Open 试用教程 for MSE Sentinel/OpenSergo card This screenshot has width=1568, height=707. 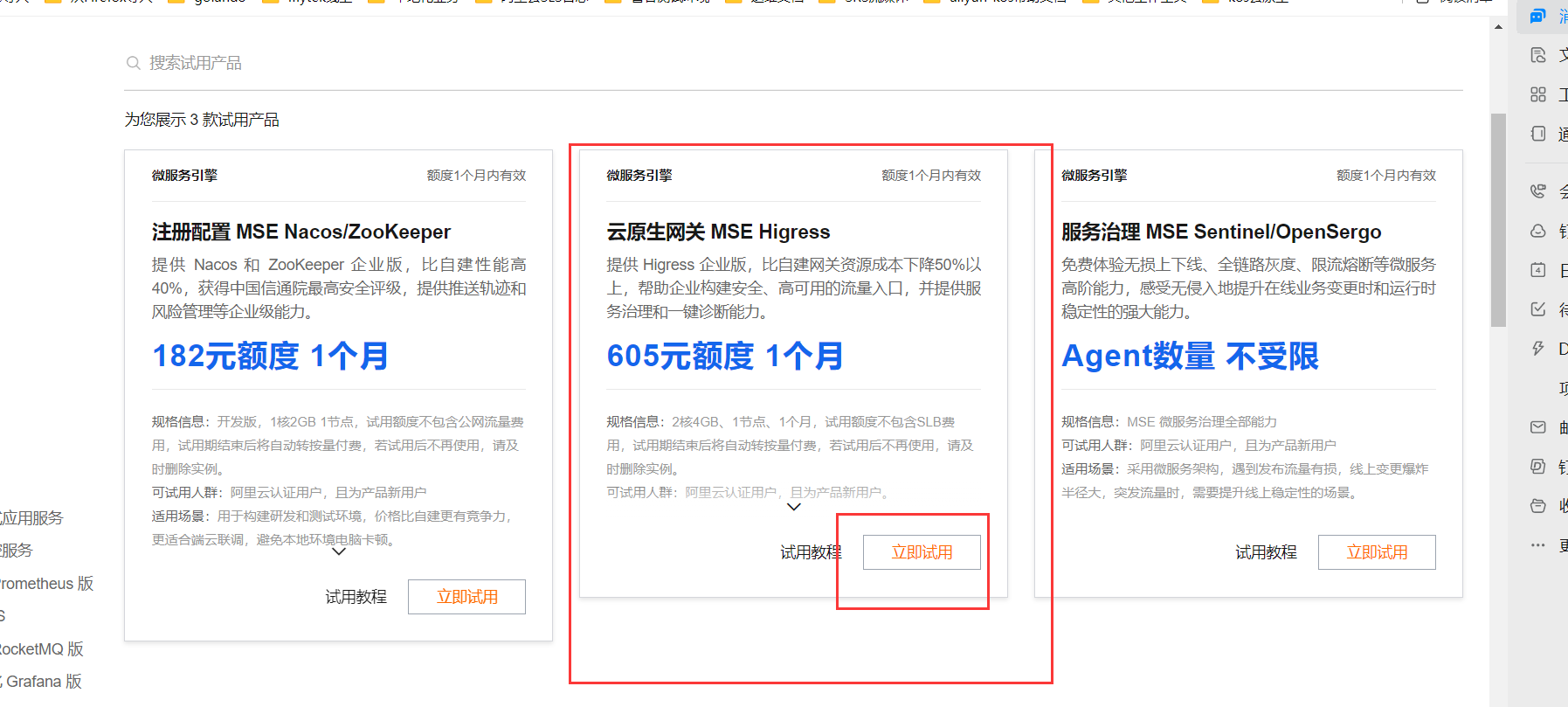point(1267,552)
